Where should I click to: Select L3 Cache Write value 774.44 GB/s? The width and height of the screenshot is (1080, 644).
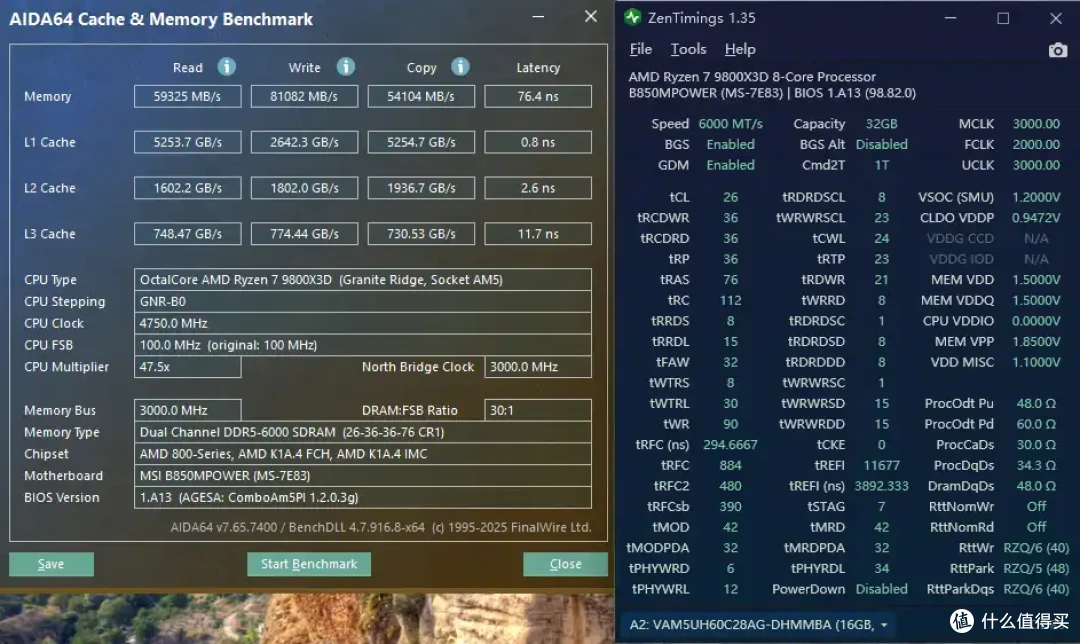[x=304, y=233]
